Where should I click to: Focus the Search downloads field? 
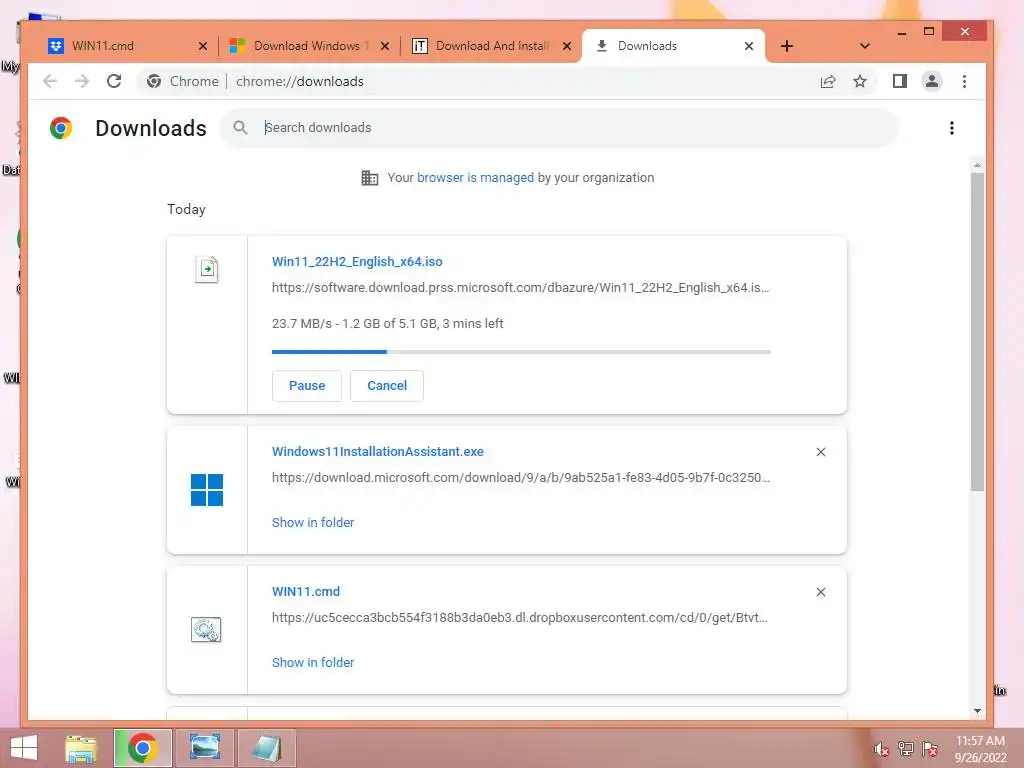(x=560, y=128)
